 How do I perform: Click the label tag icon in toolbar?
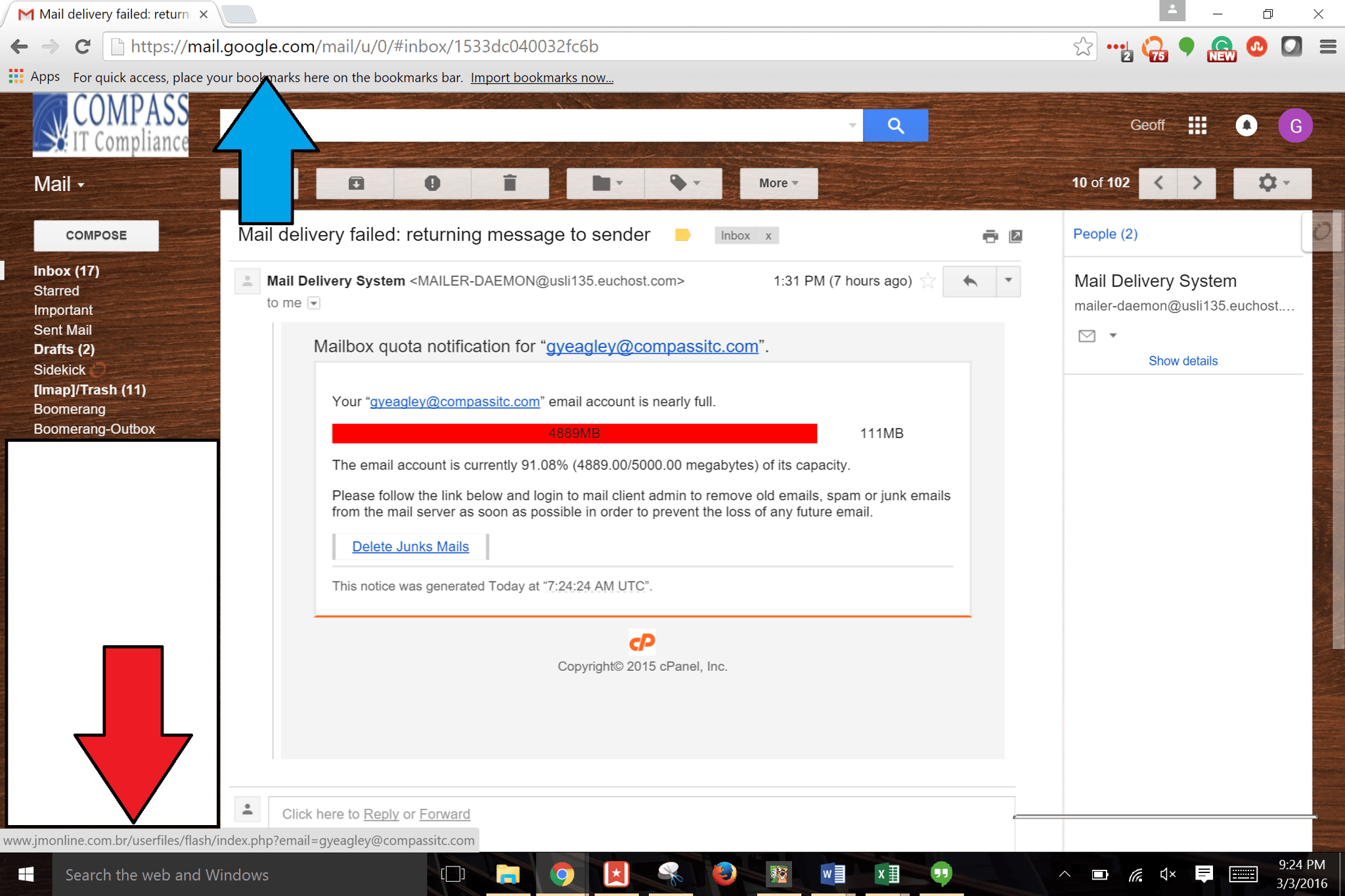pyautogui.click(x=682, y=182)
